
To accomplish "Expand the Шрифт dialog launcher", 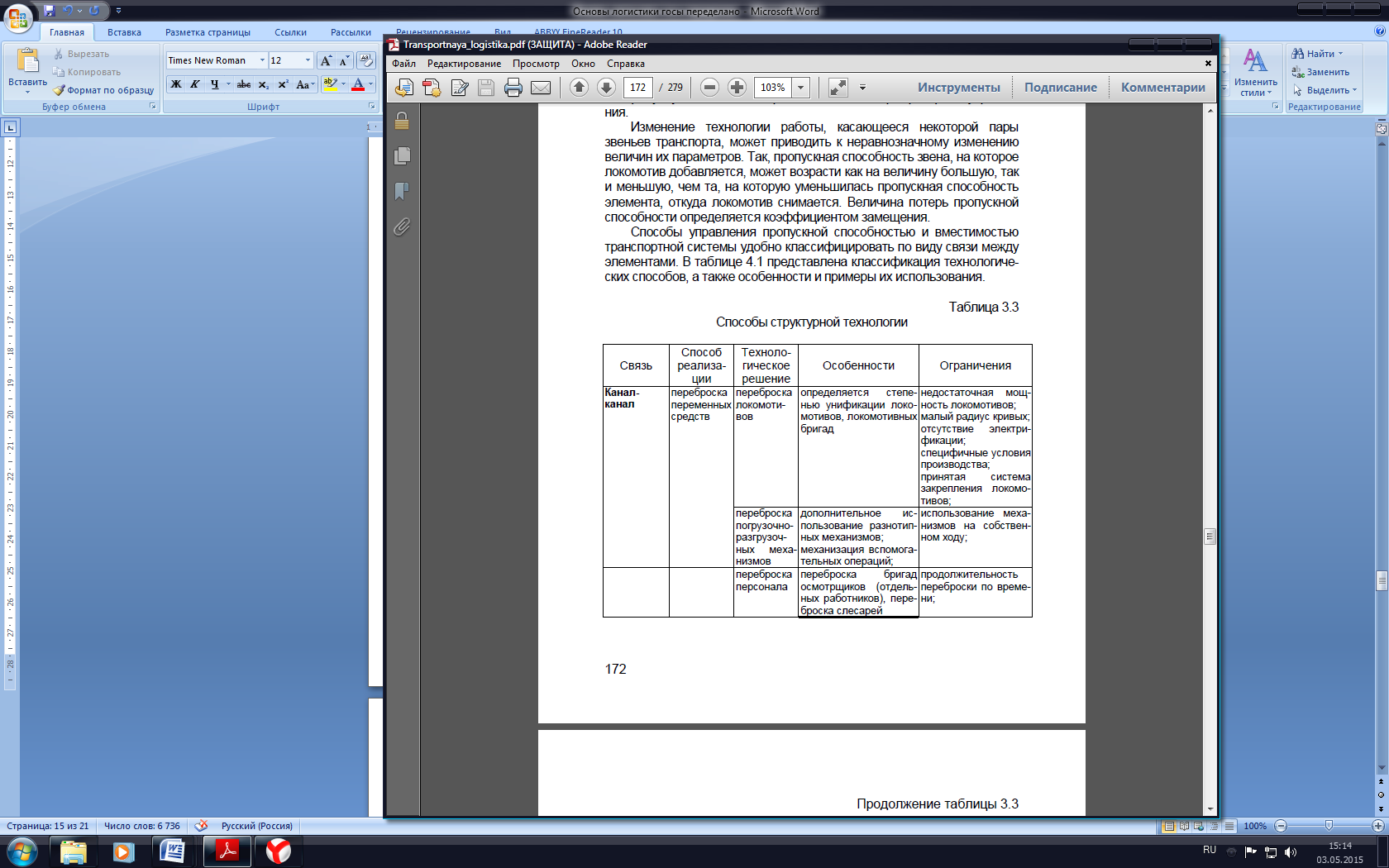I will point(371,107).
